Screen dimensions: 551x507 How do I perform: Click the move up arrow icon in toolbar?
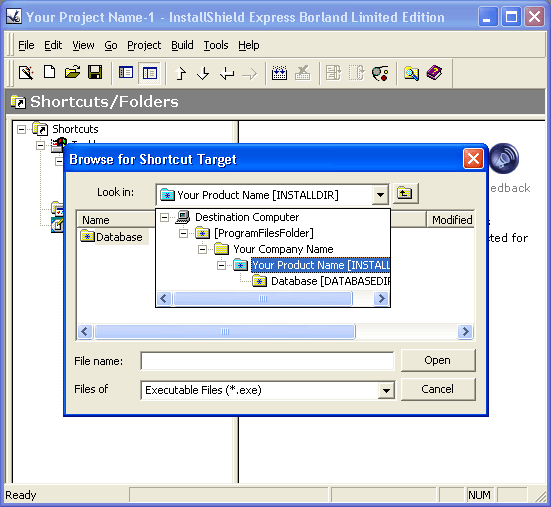coord(181,73)
